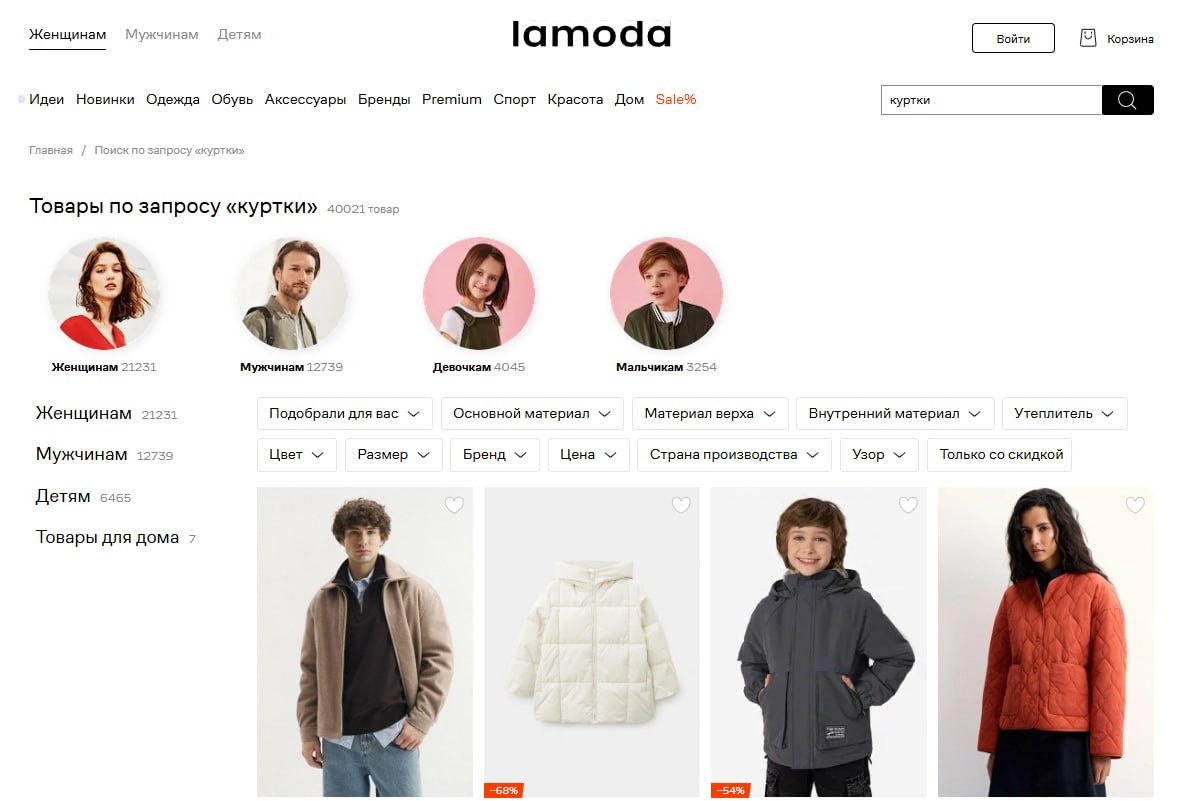
Task: Open the shopping bag Корзина icon
Action: 1088,38
